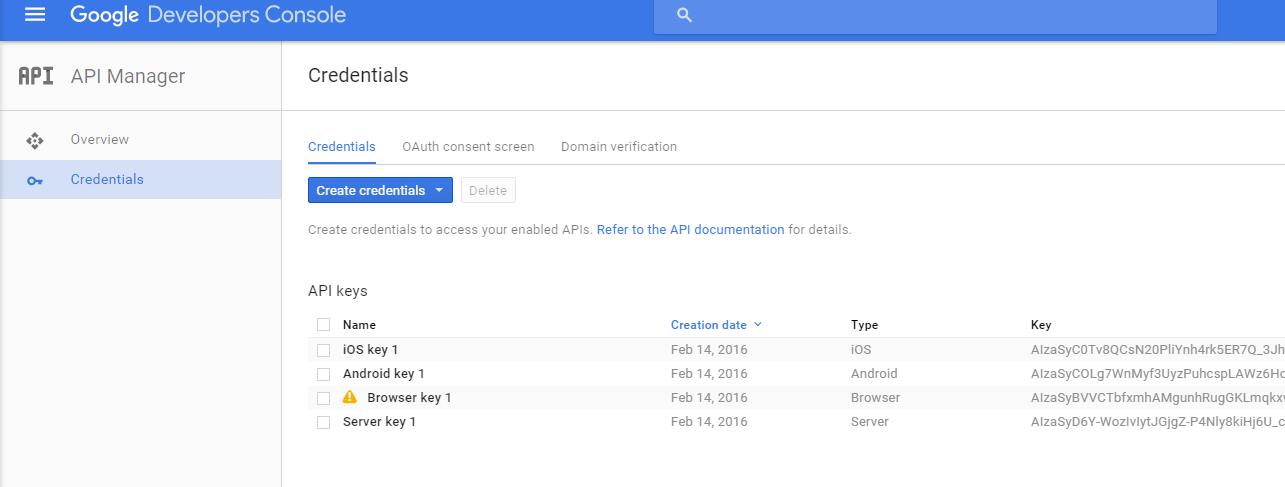Check the iOS key 1 checkbox

point(323,350)
